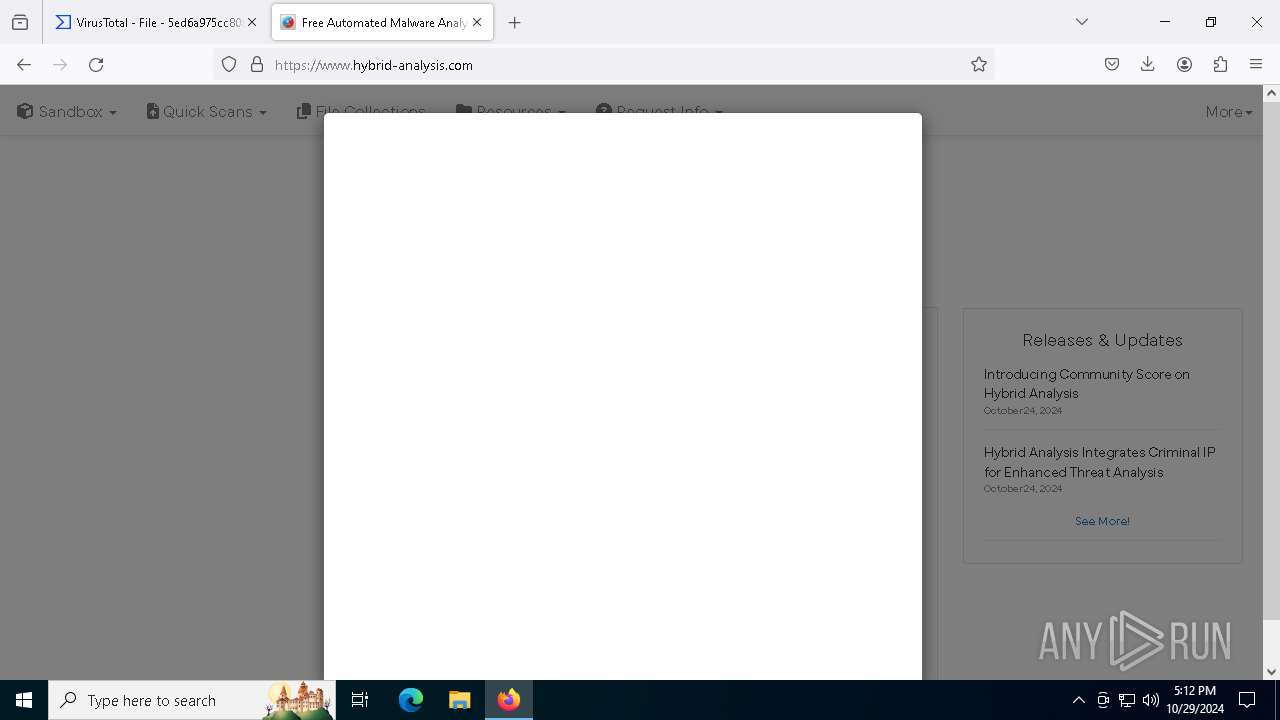Click page scrollbar up arrow
This screenshot has height=720, width=1280.
tap(1271, 93)
